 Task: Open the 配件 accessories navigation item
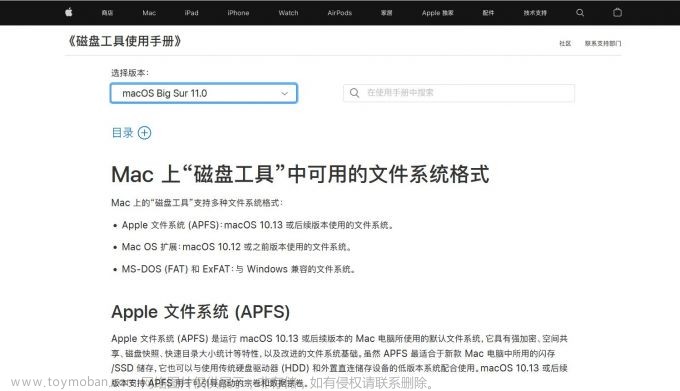(488, 13)
